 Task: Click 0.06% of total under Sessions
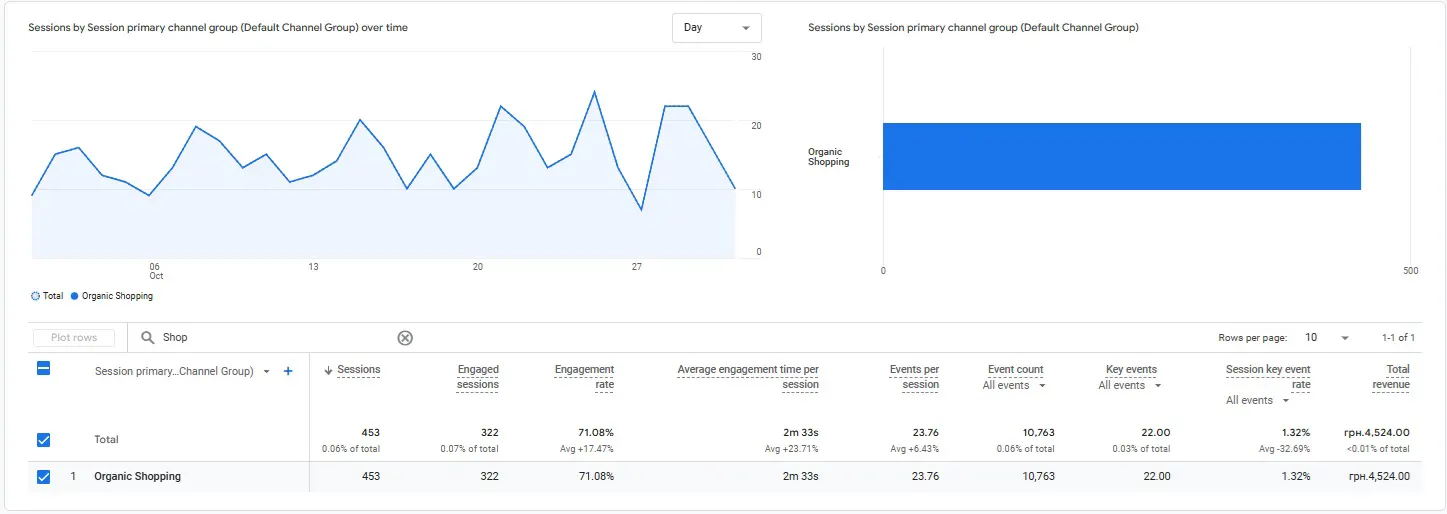click(x=351, y=449)
